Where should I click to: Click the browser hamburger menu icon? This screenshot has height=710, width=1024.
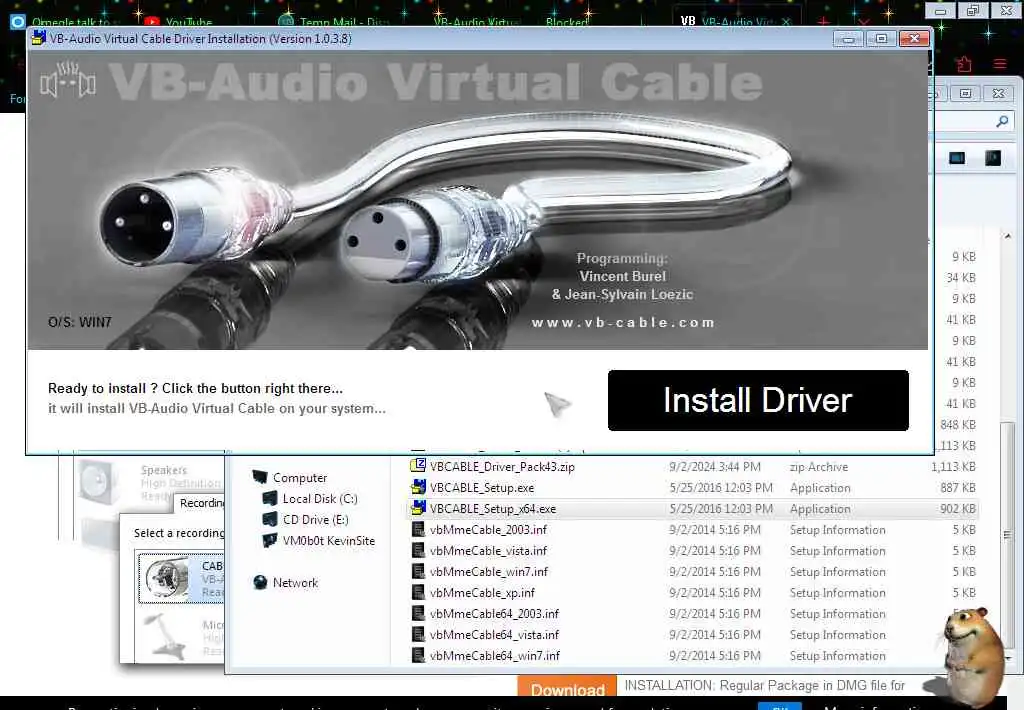[x=999, y=64]
